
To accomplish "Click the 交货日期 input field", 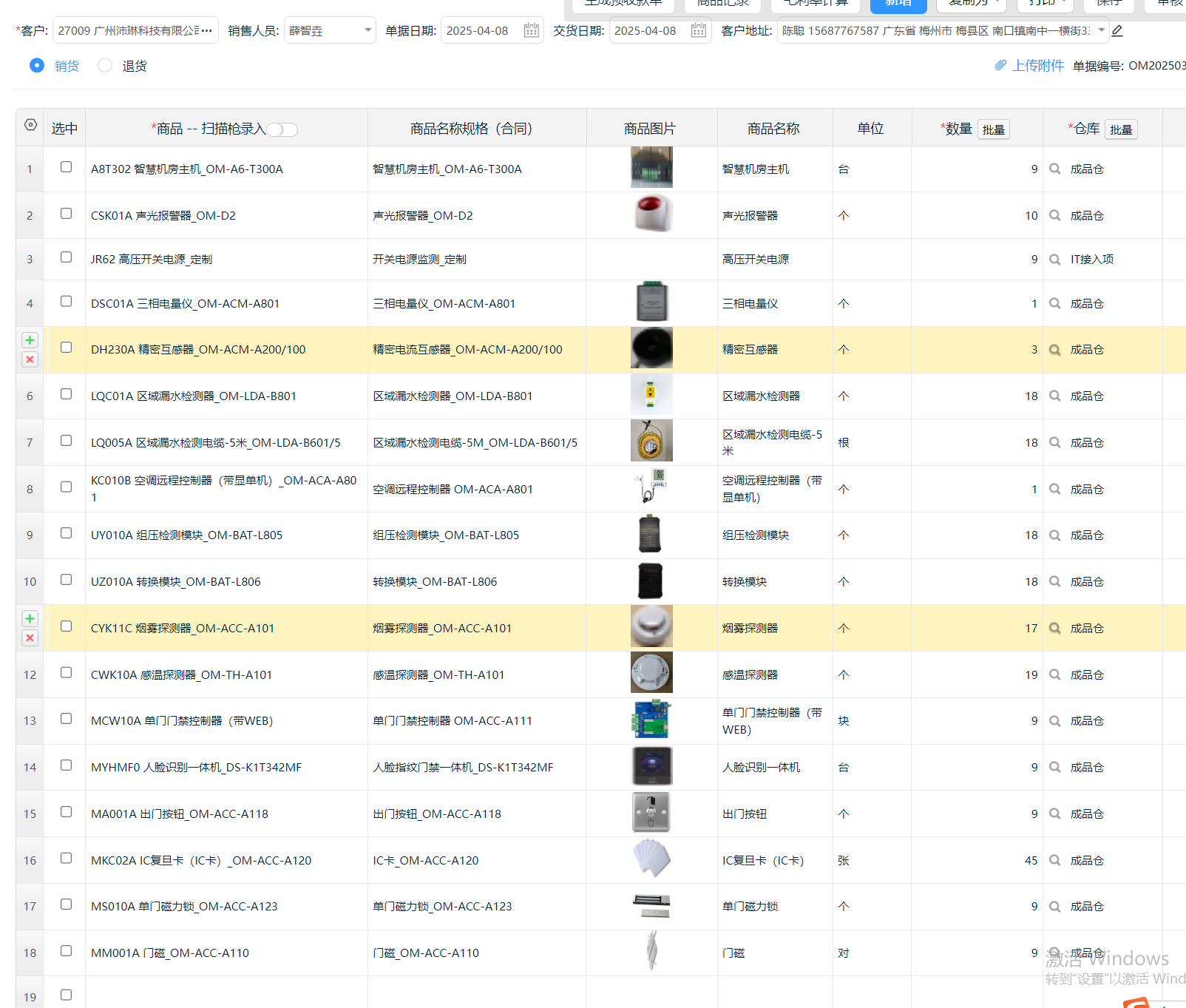I will point(660,30).
